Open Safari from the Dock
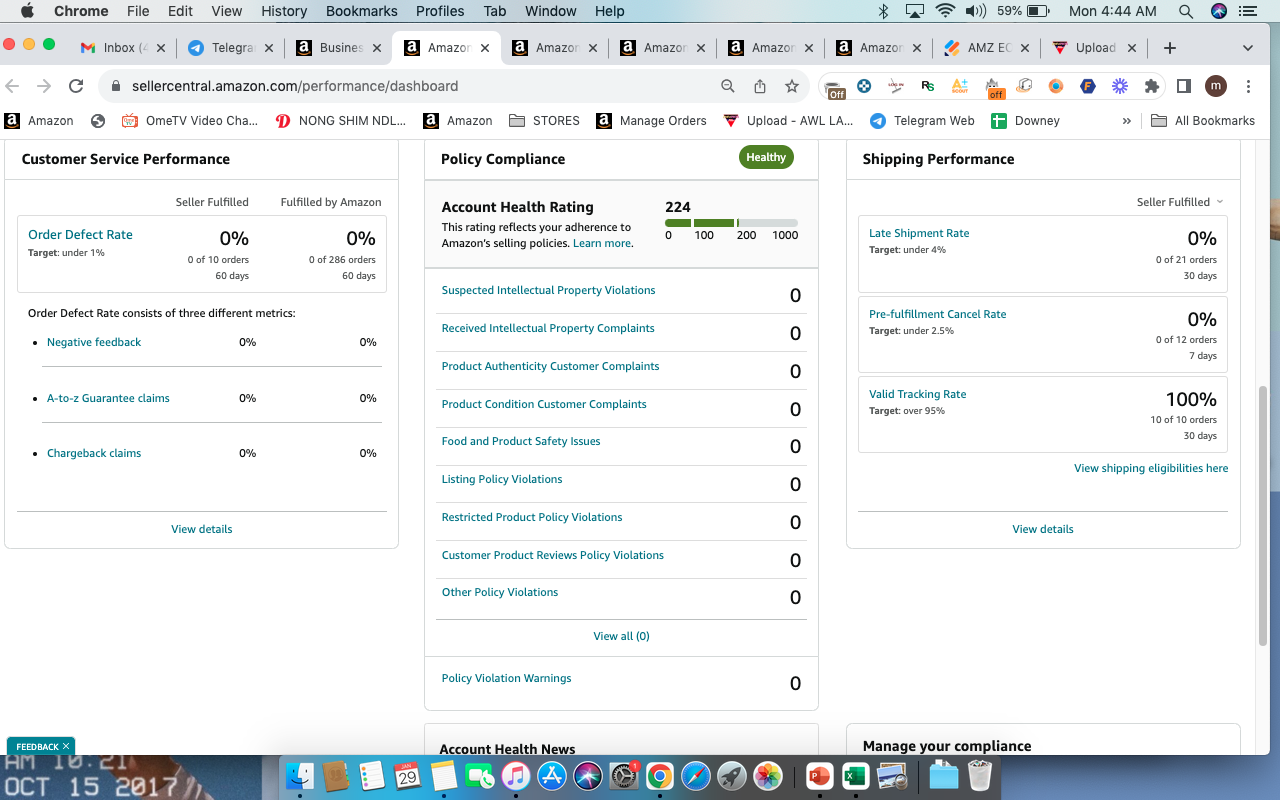 pos(696,776)
